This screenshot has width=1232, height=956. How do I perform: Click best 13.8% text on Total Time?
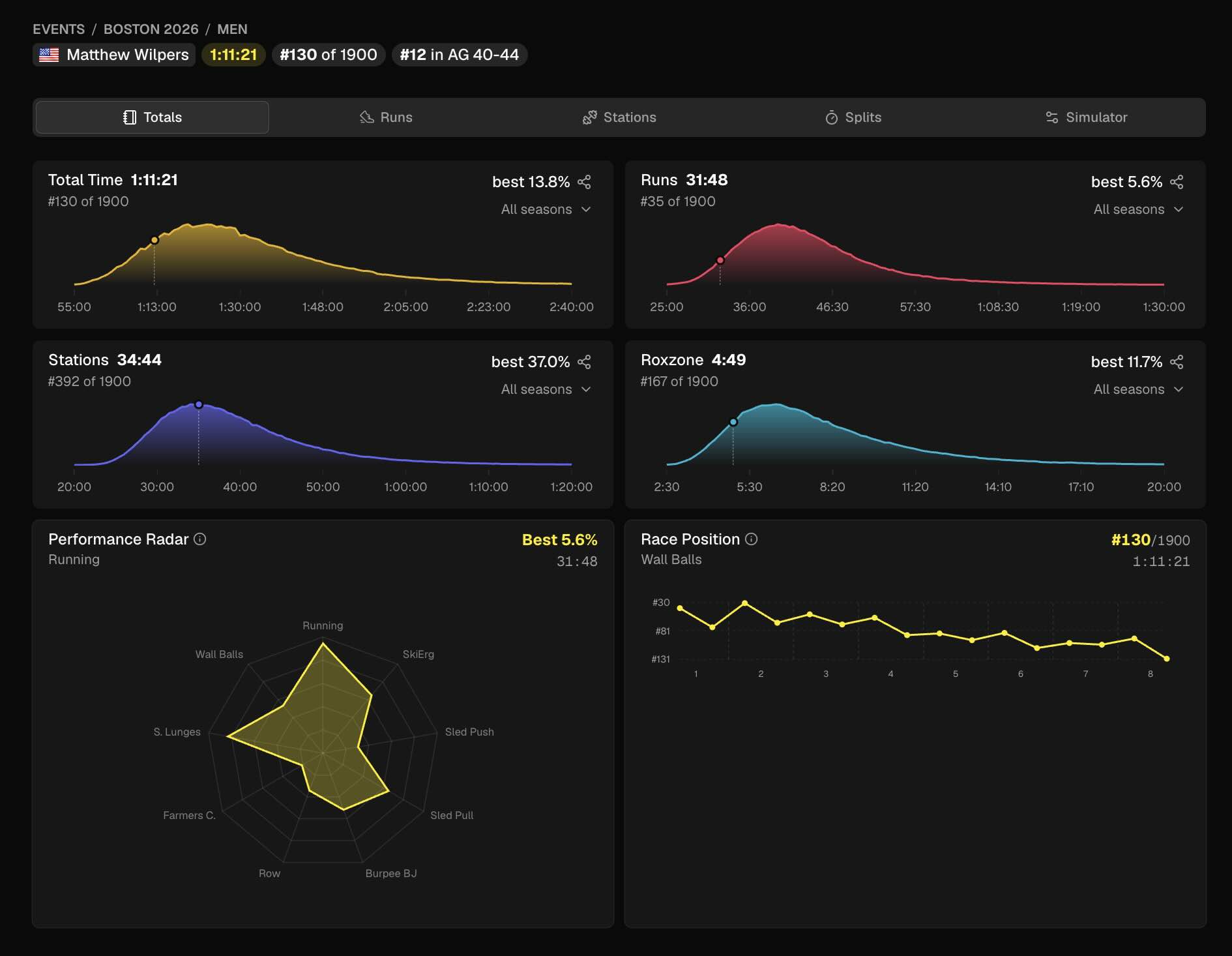[531, 182]
